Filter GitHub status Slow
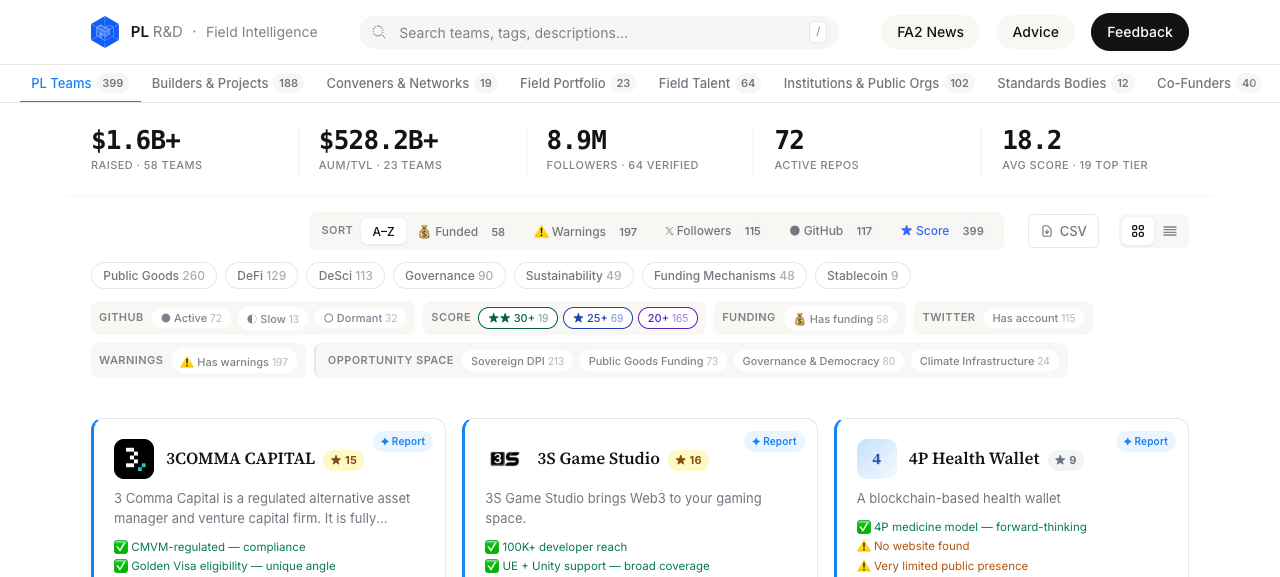The height and width of the screenshot is (577, 1280). pos(273,318)
